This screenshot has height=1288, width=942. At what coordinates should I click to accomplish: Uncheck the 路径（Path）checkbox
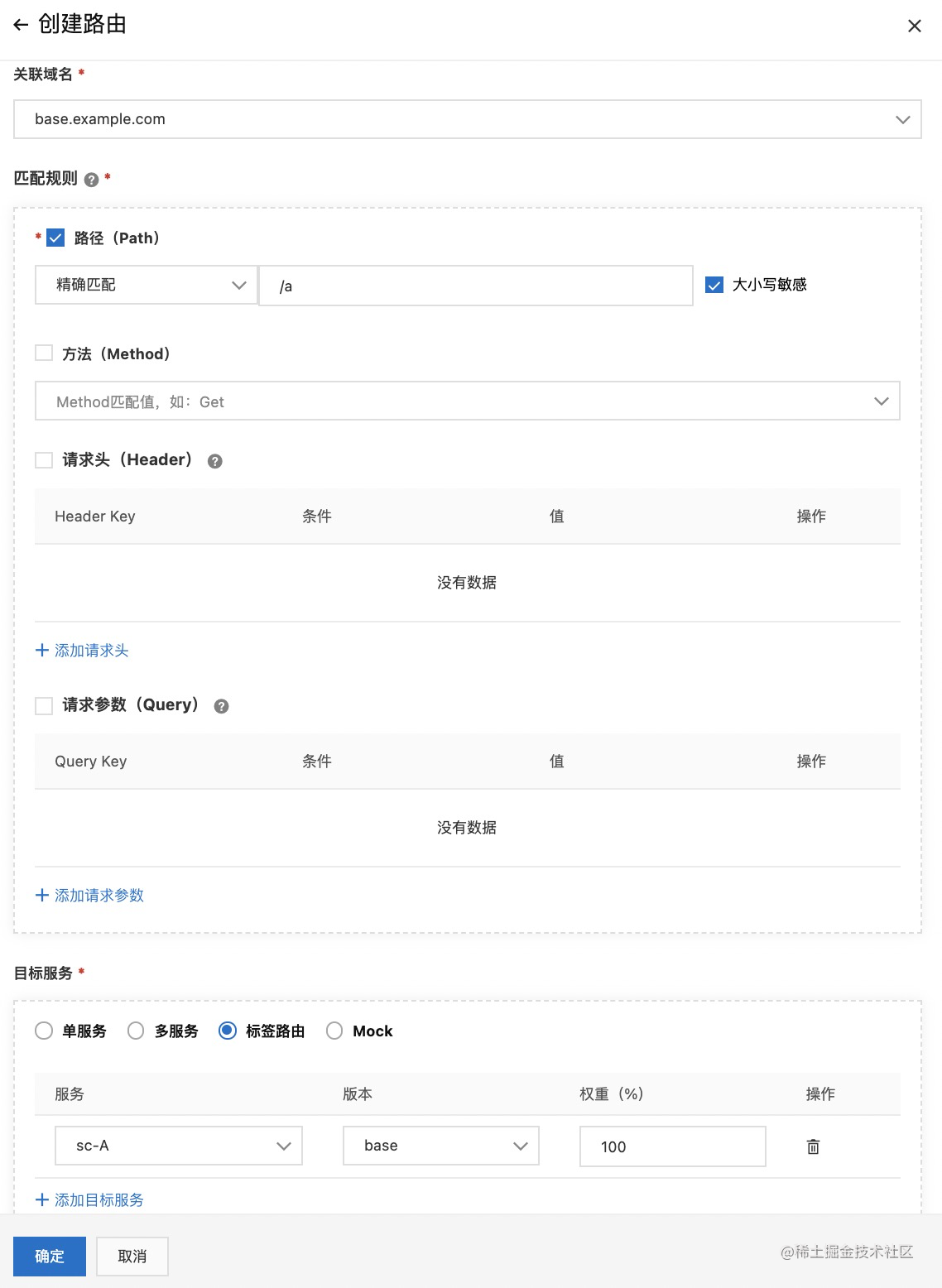(55, 238)
